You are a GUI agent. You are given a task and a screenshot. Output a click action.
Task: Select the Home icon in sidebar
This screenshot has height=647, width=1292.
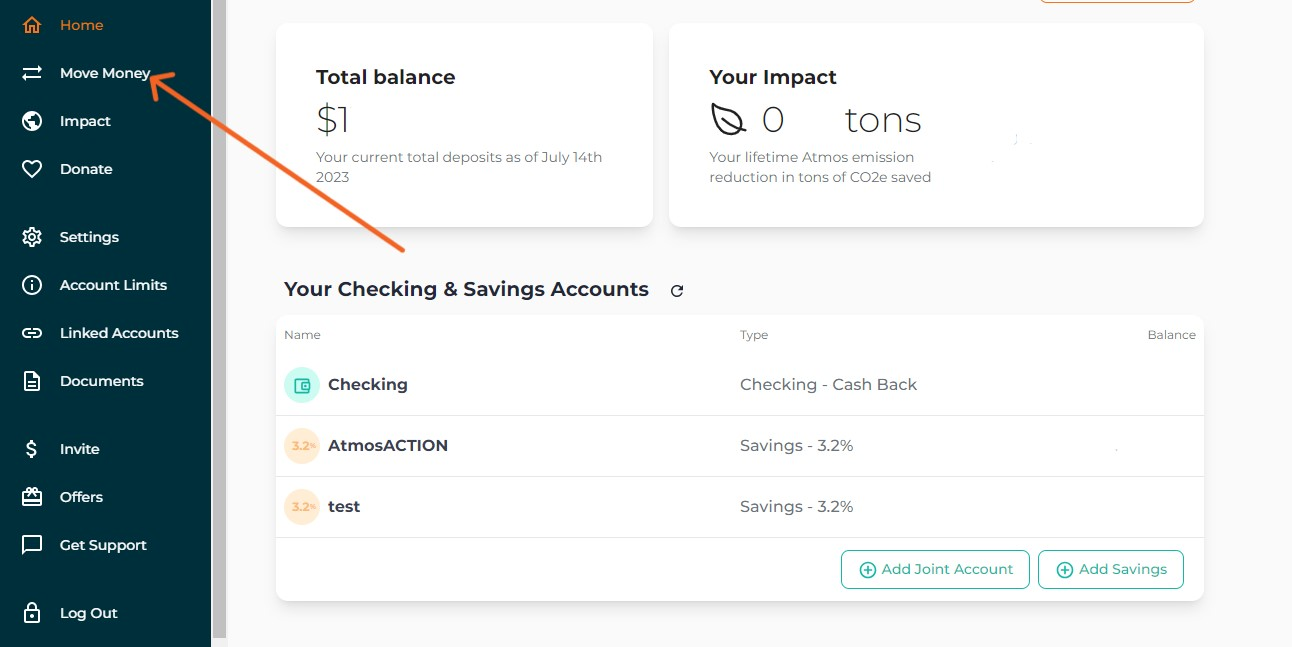(x=31, y=24)
